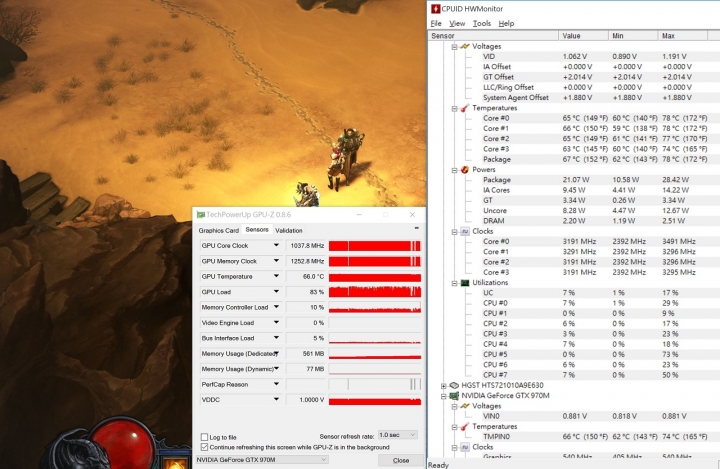Click the Min column header
The height and width of the screenshot is (469, 720).
click(x=633, y=35)
